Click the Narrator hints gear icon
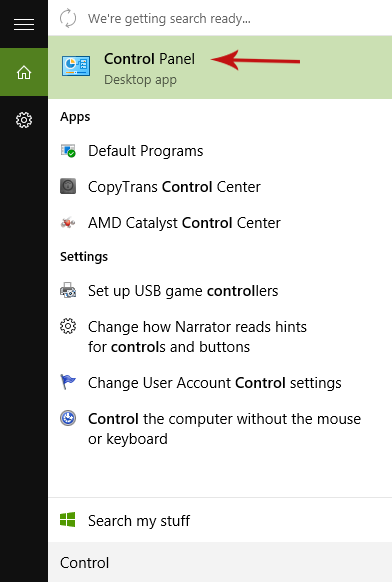This screenshot has height=582, width=392. point(68,327)
